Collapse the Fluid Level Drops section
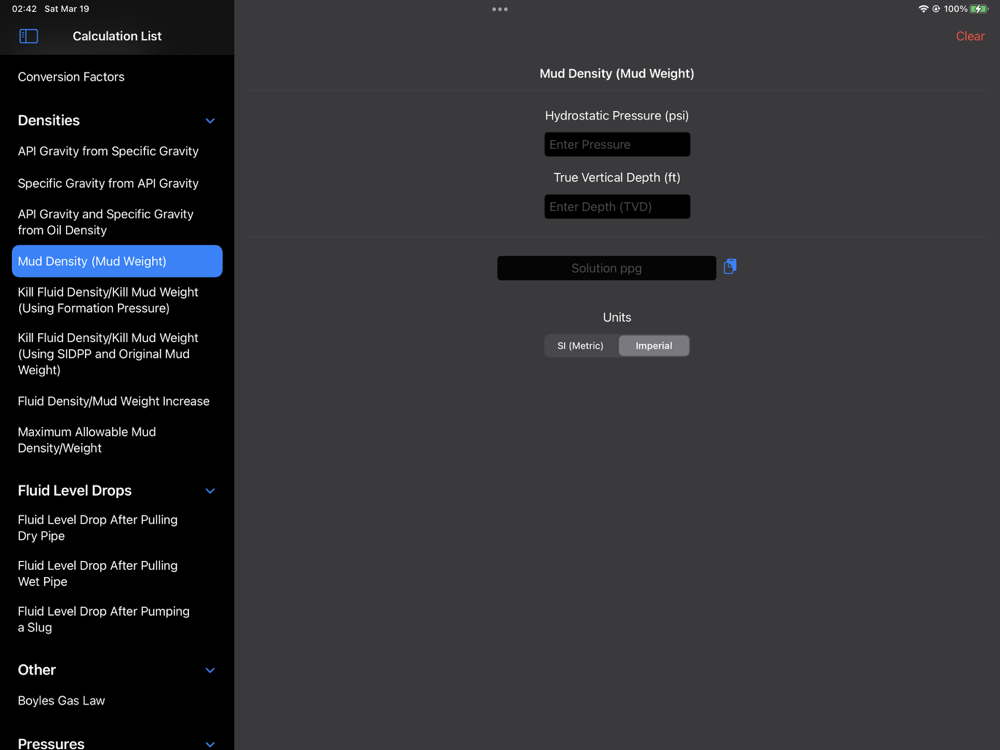 [210, 491]
